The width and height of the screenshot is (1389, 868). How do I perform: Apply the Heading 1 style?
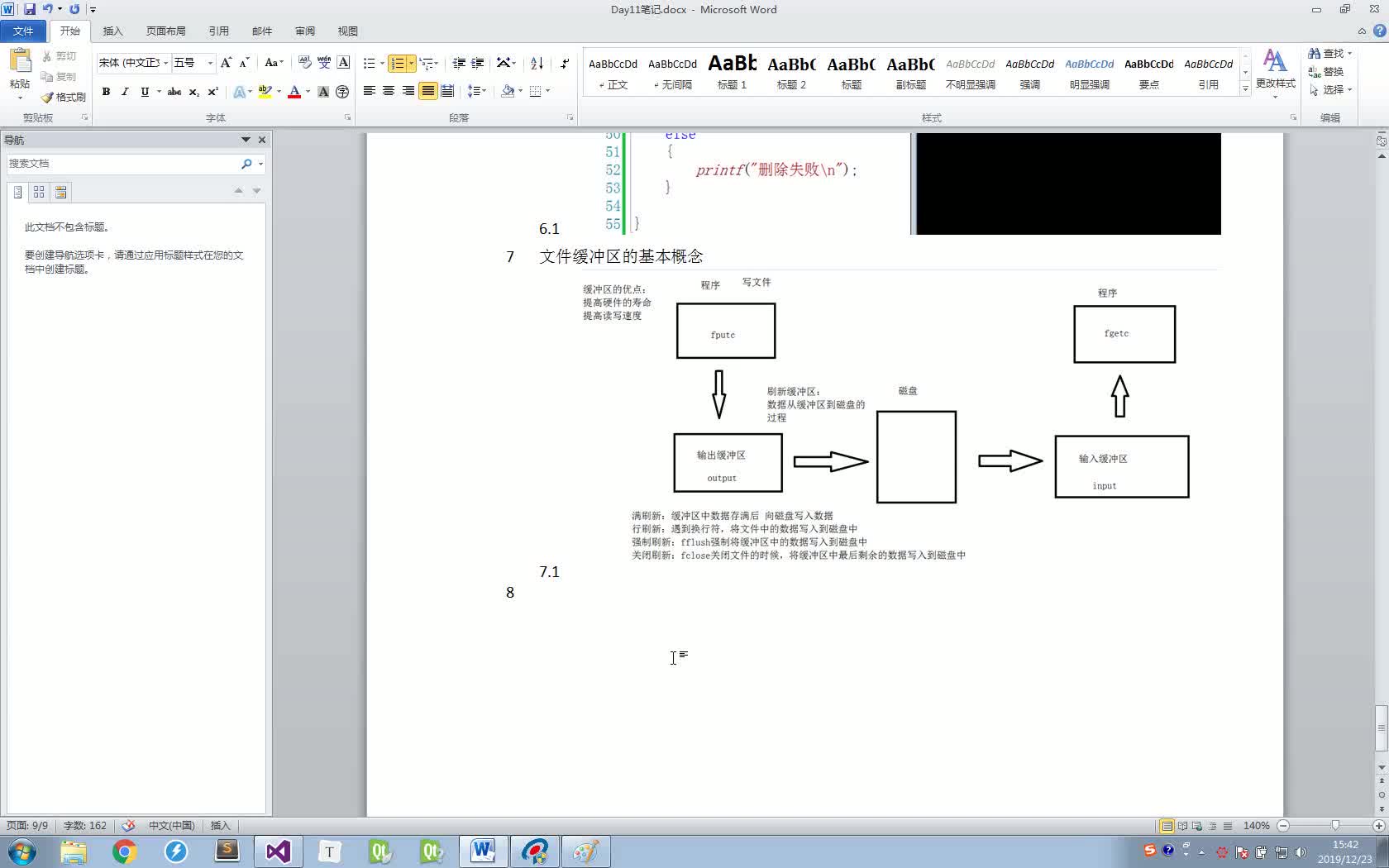pyautogui.click(x=732, y=72)
